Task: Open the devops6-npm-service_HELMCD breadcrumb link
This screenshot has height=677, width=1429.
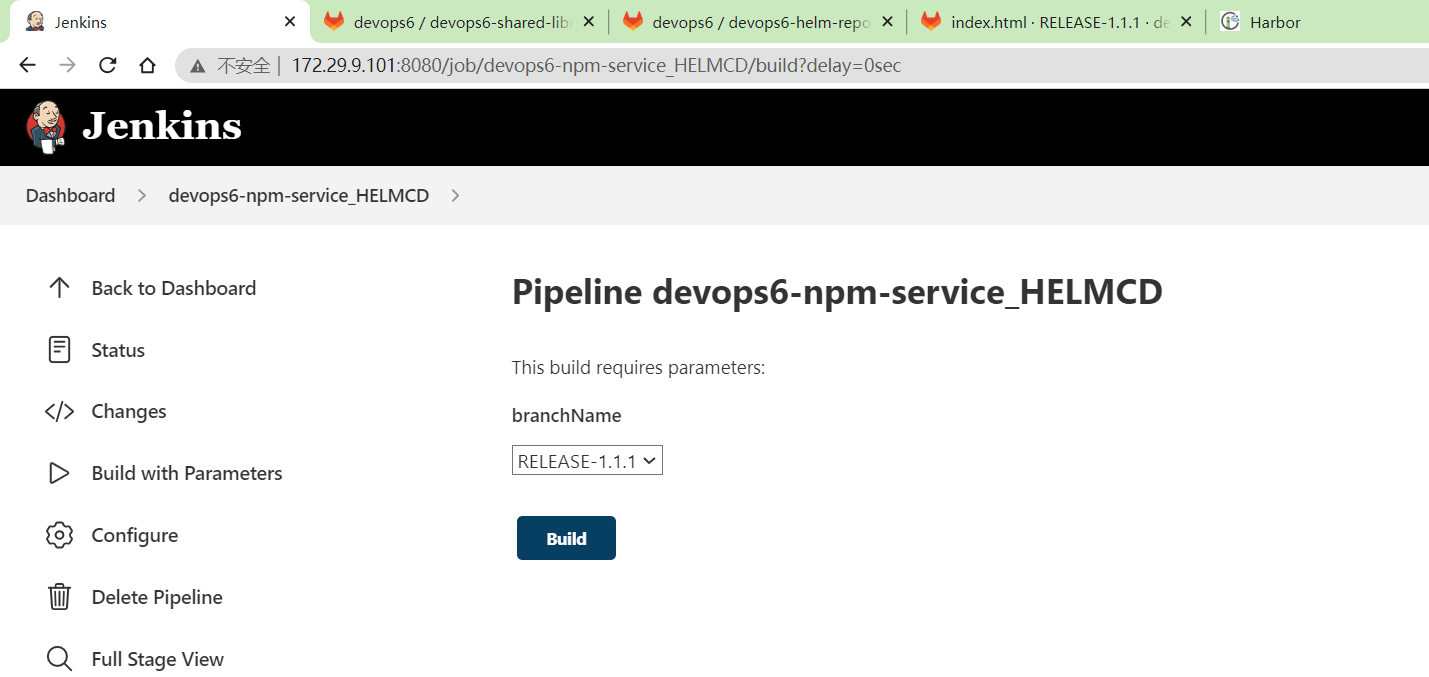Action: coord(298,196)
